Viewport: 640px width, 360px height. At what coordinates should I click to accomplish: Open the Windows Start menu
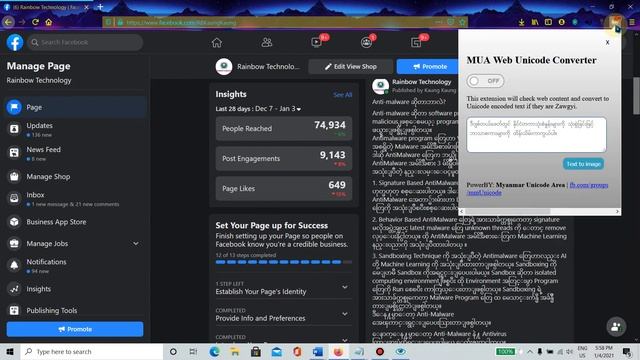(10, 351)
